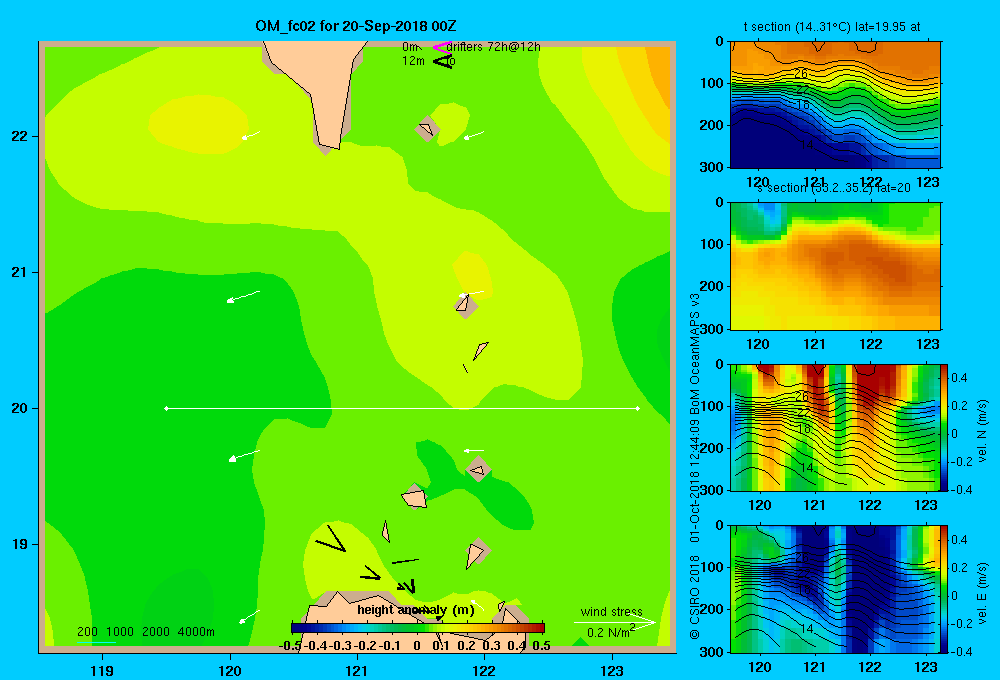Click the vertical "© CSIRO 2018" copyright text
The height and width of the screenshot is (680, 1000).
[x=695, y=597]
